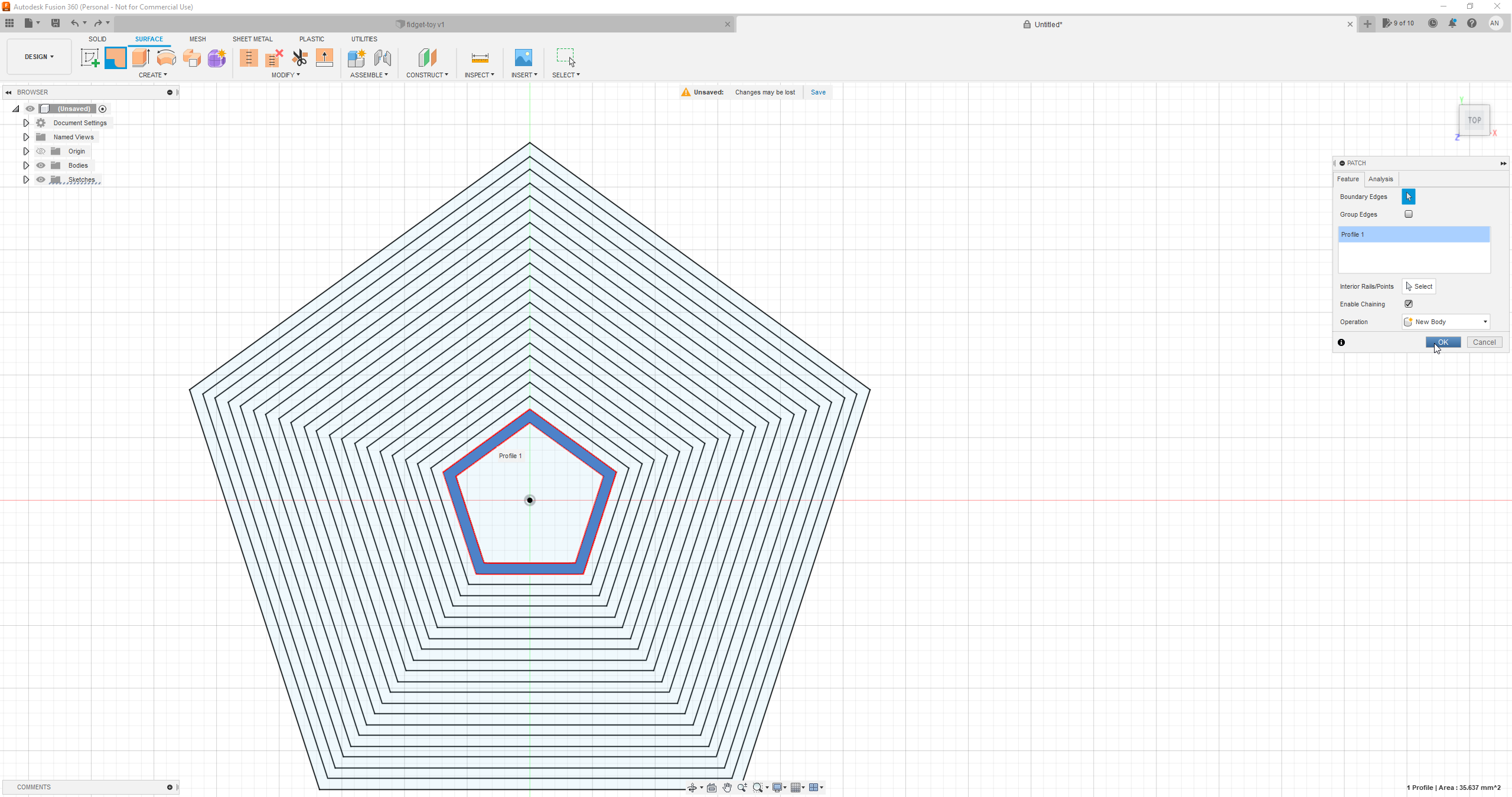This screenshot has height=797, width=1512.
Task: Disable the Enable Chaining checkbox
Action: 1409,303
